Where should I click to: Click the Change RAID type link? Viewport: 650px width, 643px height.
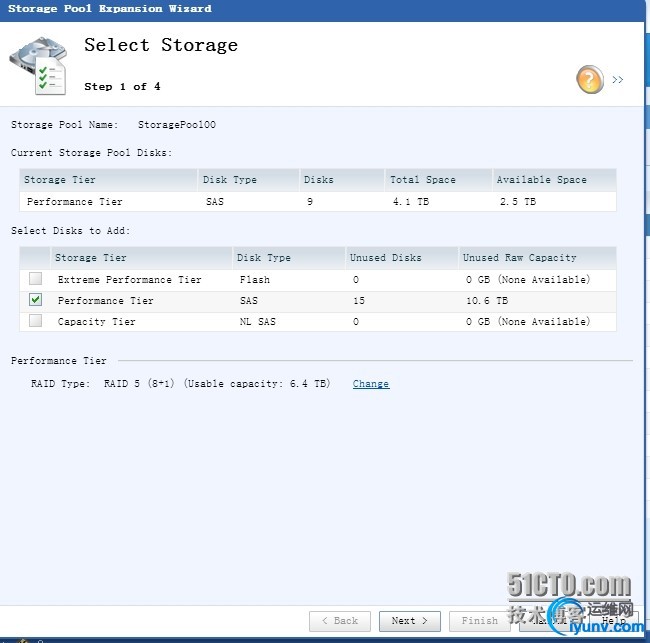tap(371, 384)
